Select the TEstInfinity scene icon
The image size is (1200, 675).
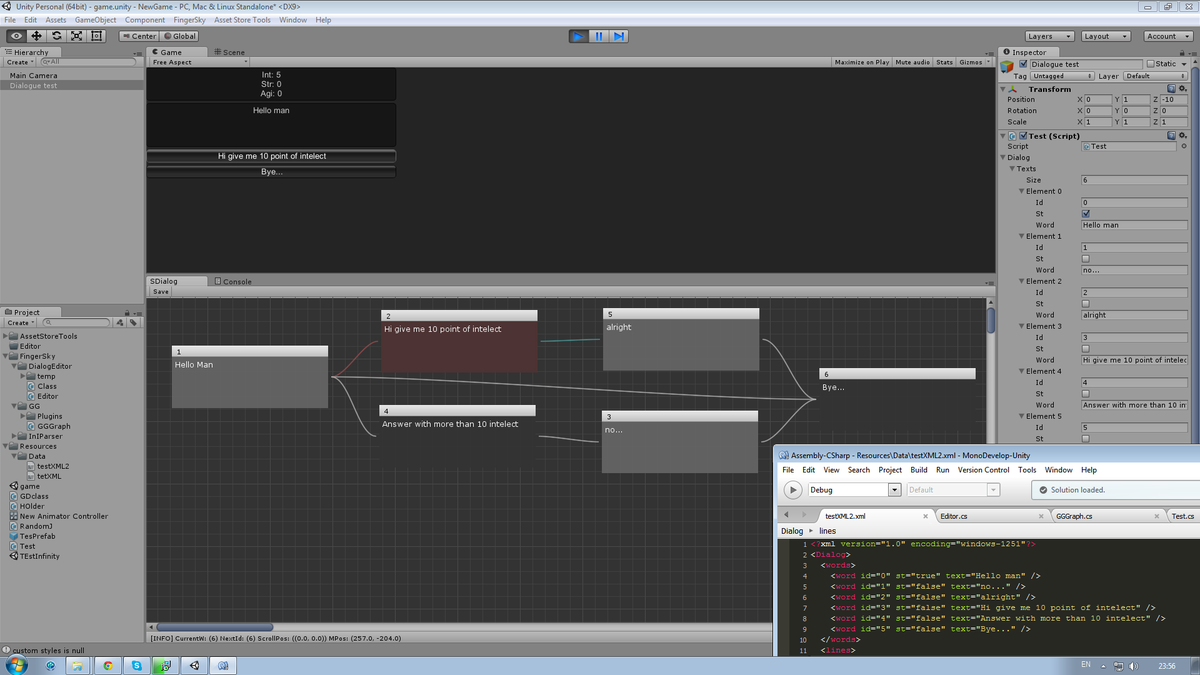click(14, 556)
